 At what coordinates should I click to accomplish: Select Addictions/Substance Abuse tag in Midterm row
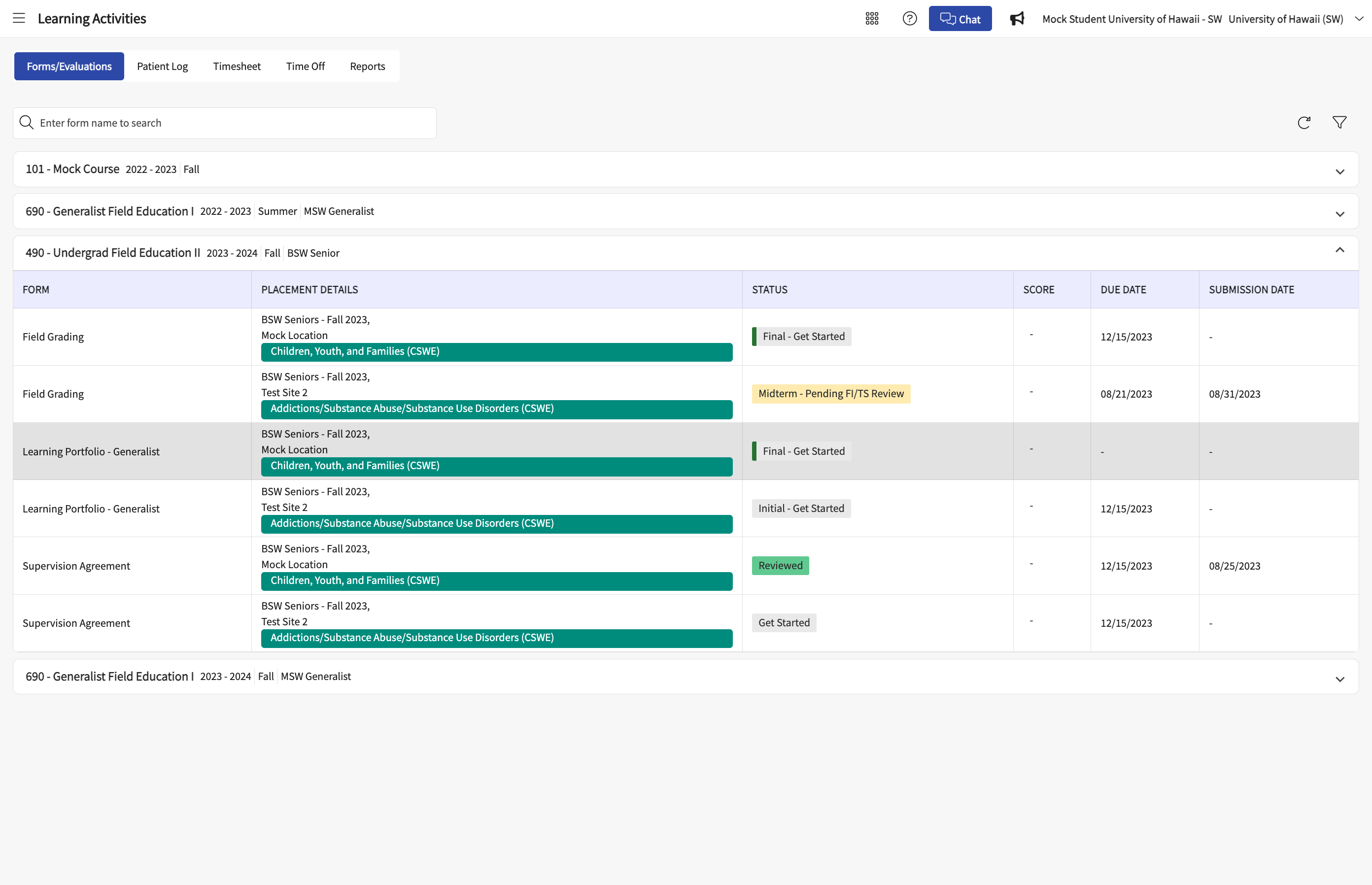coord(497,409)
